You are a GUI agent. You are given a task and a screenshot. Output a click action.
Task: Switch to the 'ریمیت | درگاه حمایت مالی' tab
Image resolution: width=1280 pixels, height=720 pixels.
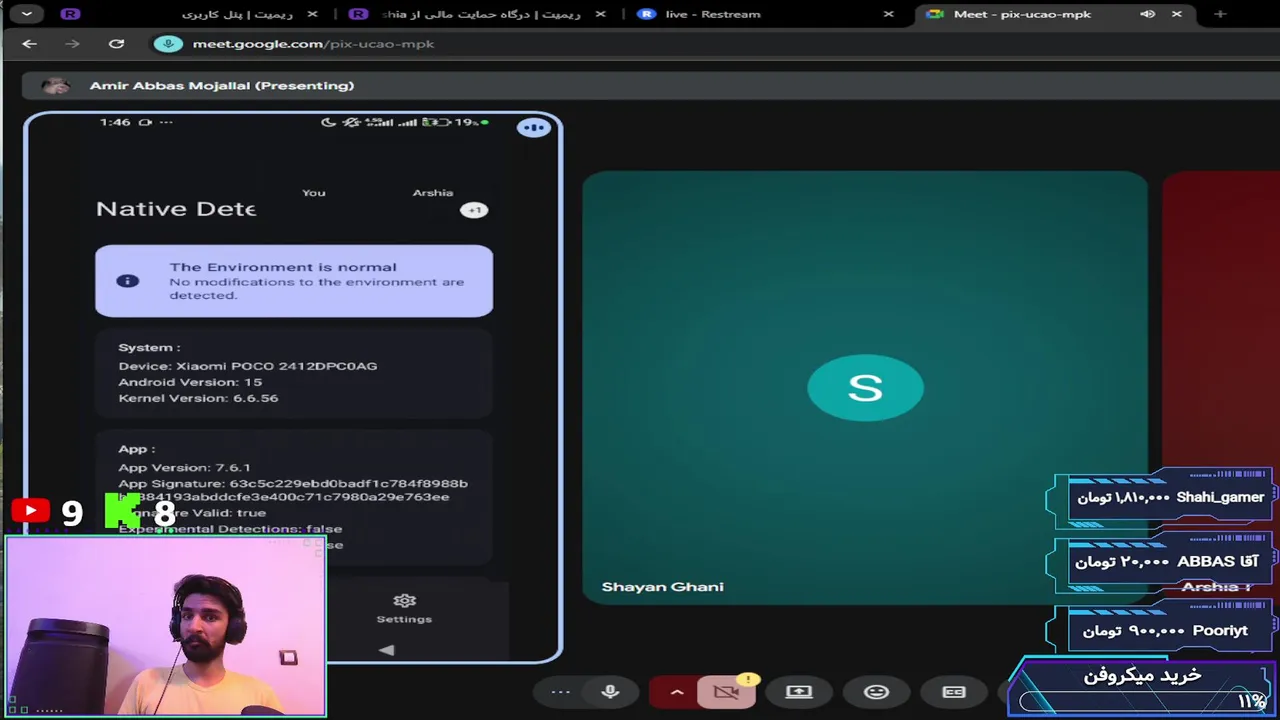point(480,14)
